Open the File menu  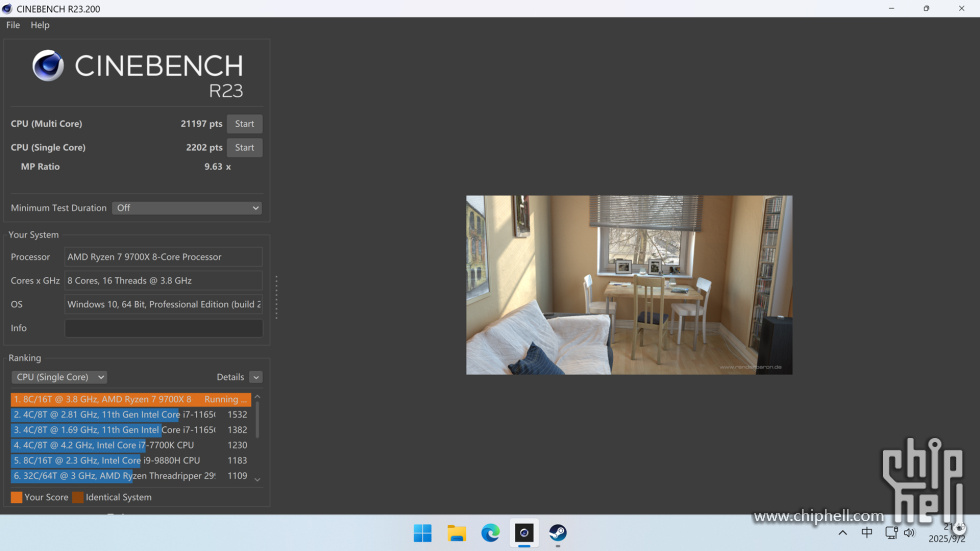point(13,25)
